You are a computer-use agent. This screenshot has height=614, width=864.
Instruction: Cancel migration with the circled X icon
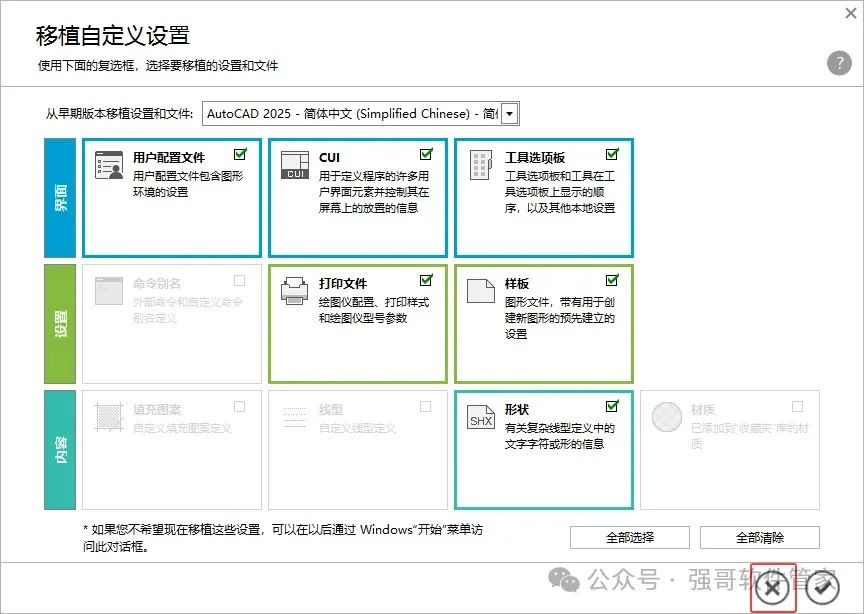pos(772,589)
